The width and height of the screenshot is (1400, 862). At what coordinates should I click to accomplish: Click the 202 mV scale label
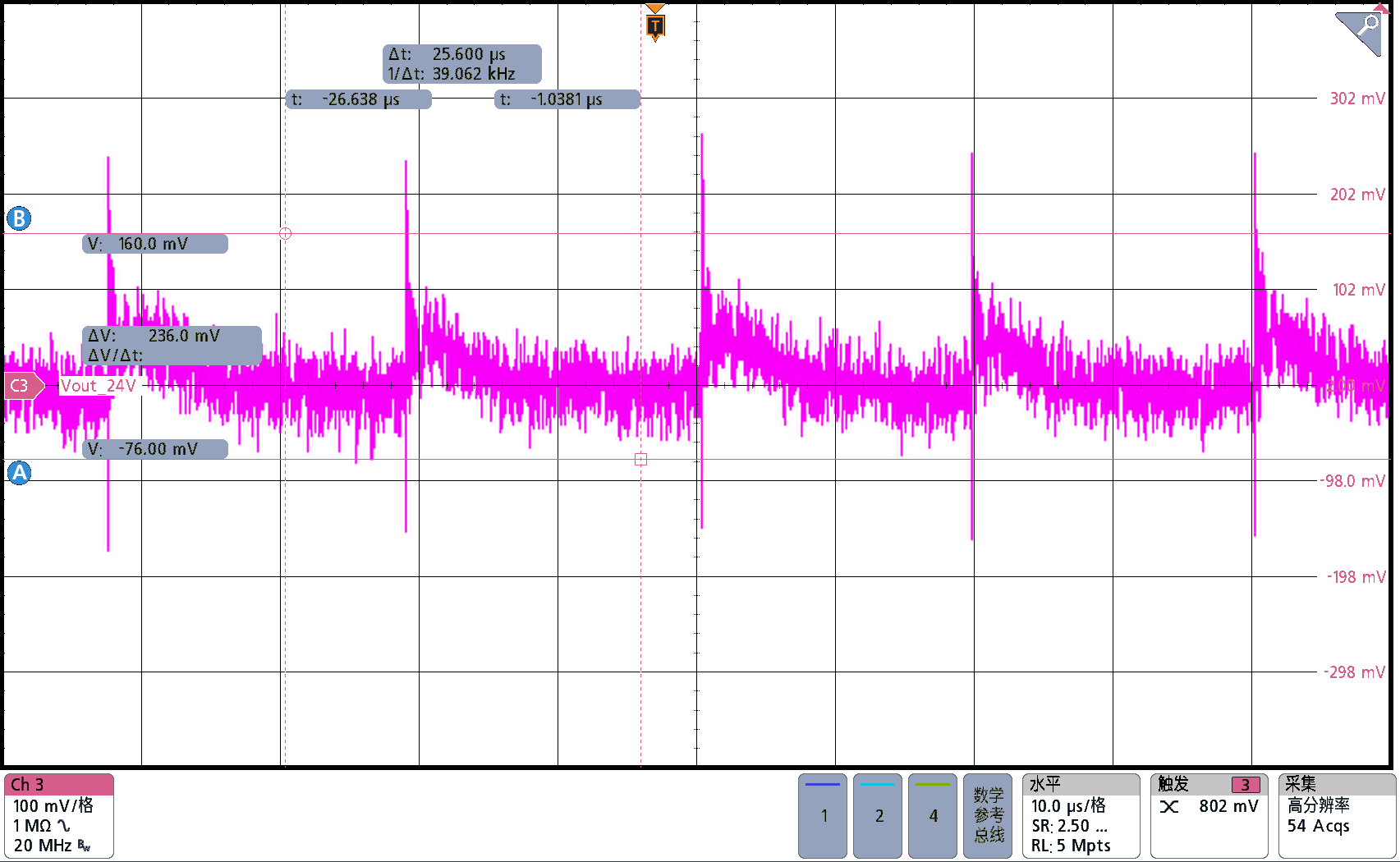coord(1357,195)
